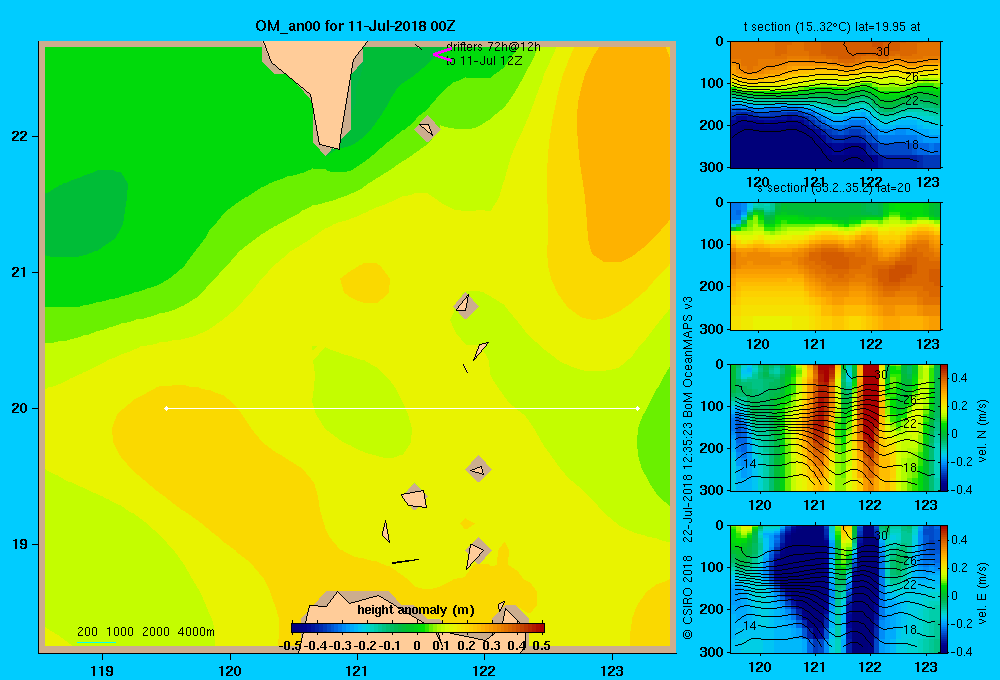Click the right endpoint of the white section line
1000x680 pixels.
(x=638, y=408)
